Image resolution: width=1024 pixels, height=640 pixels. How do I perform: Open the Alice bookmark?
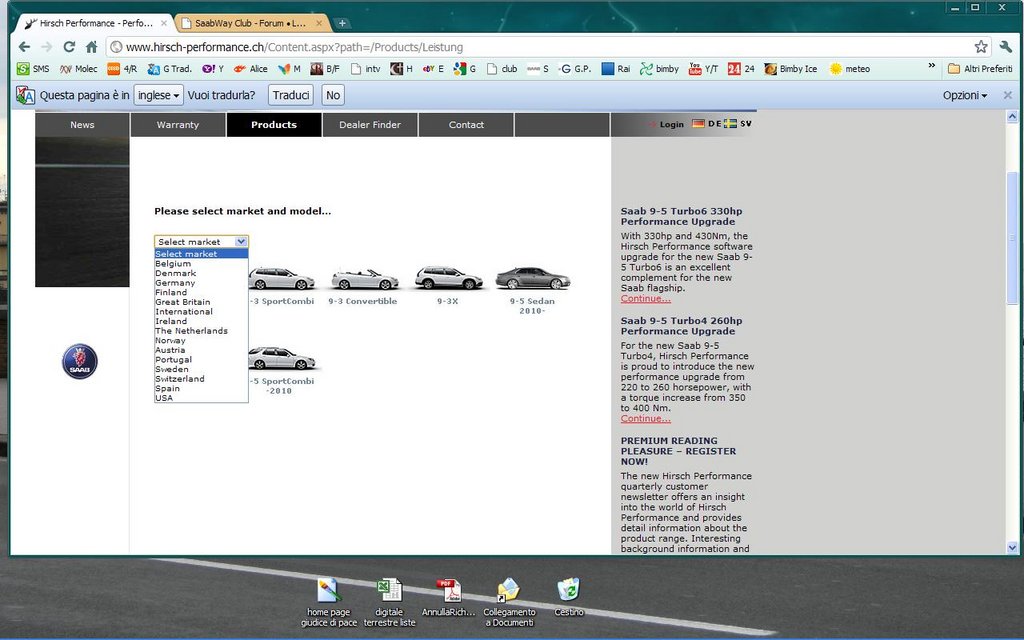tap(250, 69)
